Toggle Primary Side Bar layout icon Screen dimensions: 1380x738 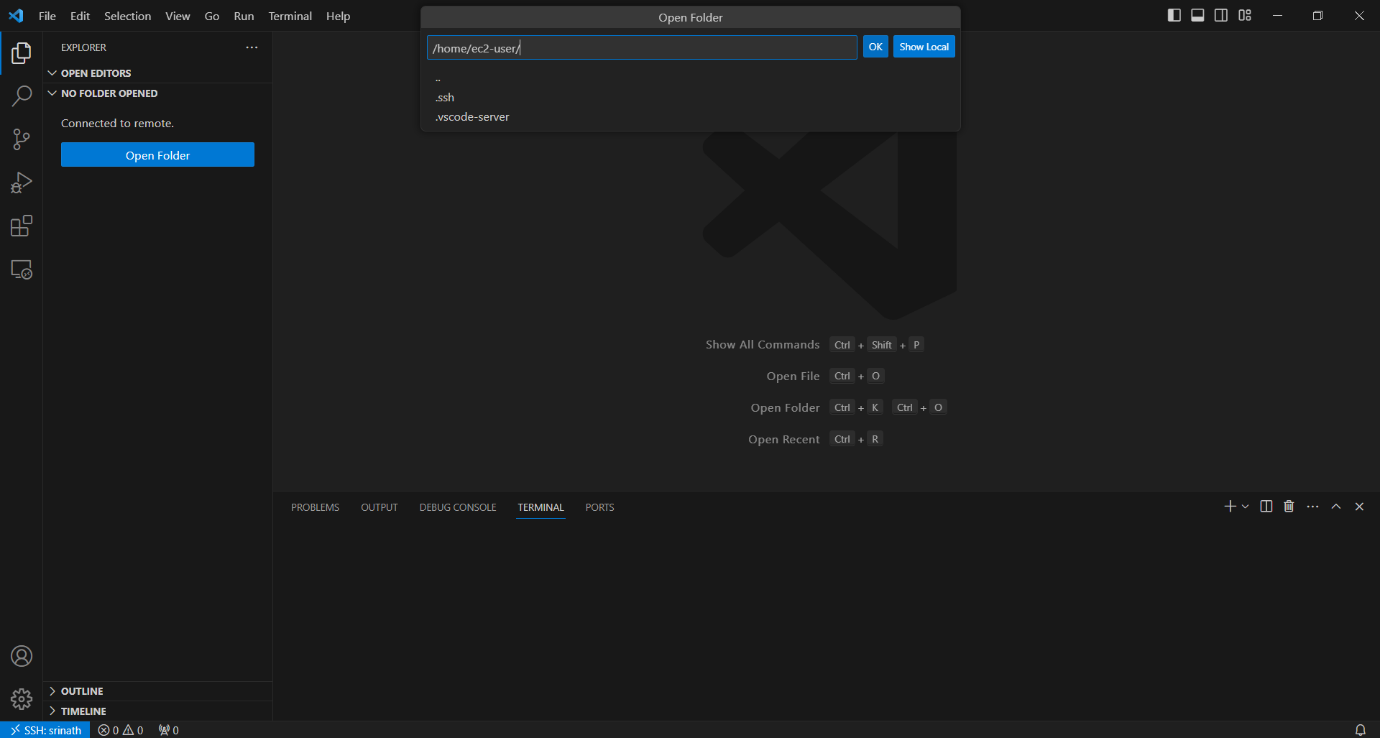[1173, 16]
